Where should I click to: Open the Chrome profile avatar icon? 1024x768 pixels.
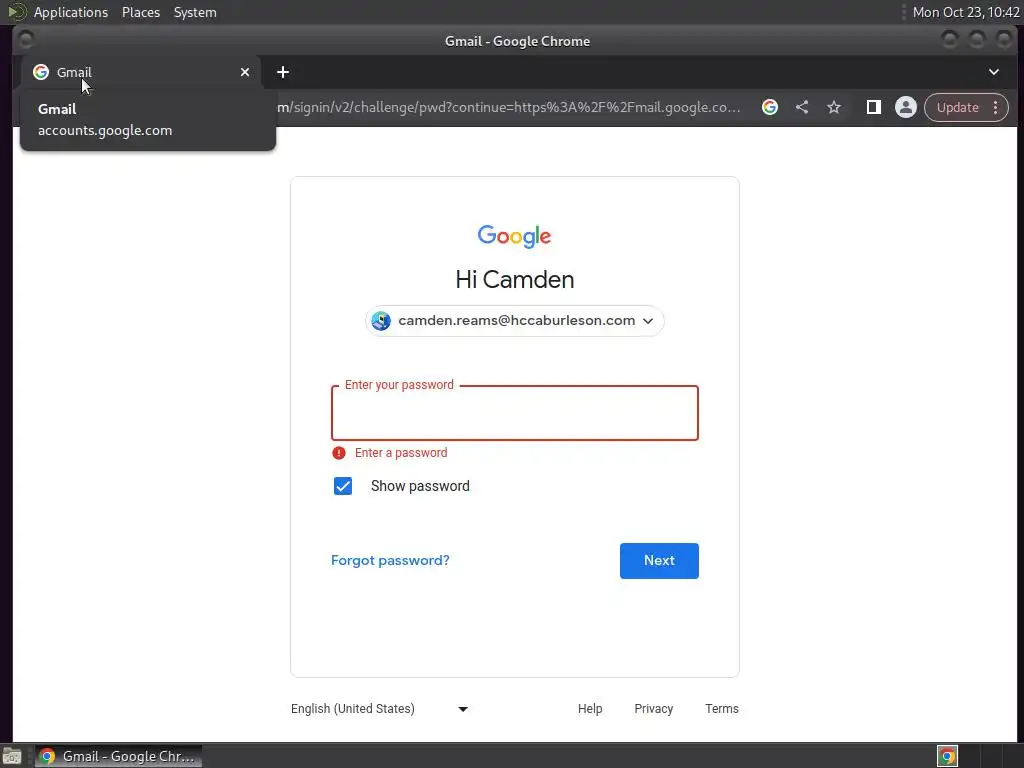click(x=906, y=107)
